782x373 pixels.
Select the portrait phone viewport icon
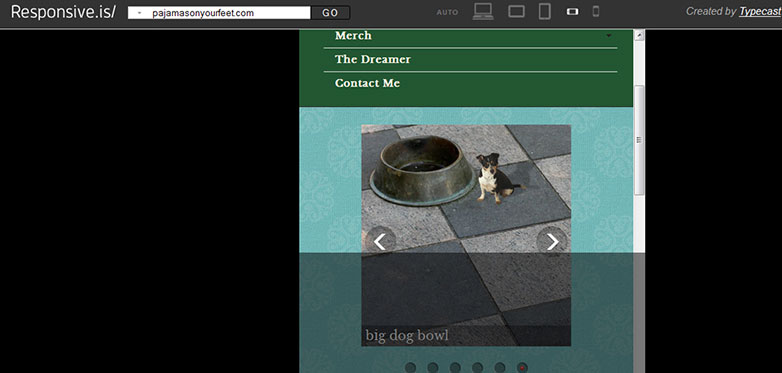(595, 11)
